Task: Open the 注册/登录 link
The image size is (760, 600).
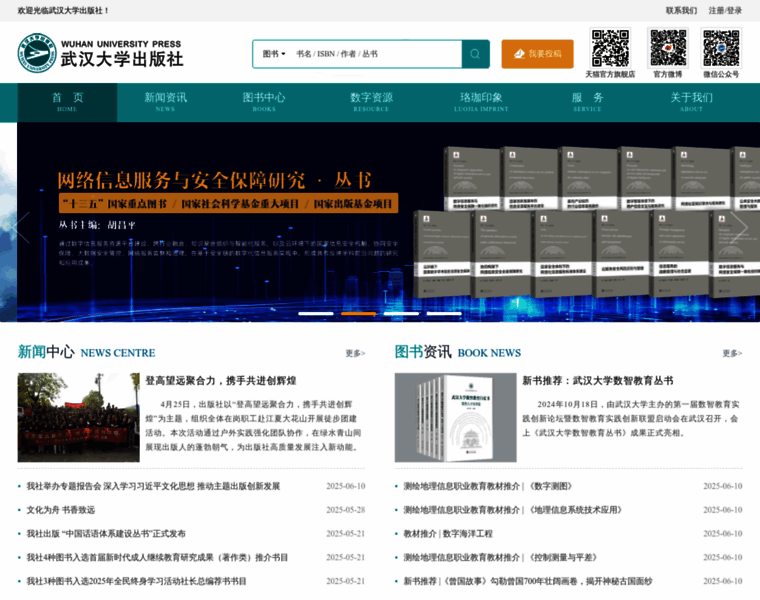Action: (725, 10)
